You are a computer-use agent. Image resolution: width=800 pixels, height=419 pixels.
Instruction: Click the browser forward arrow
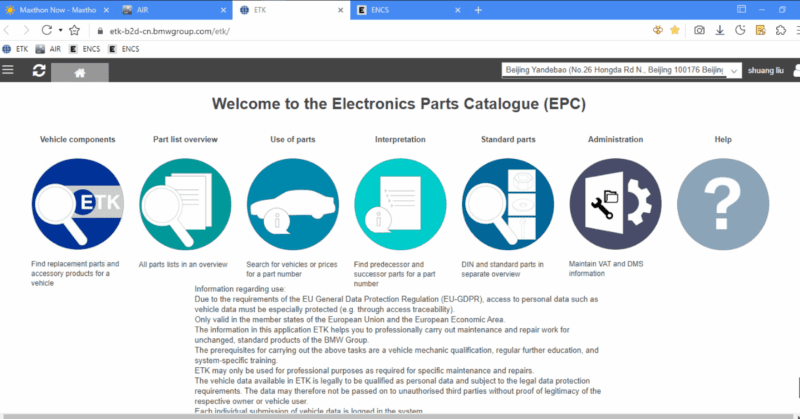click(26, 31)
